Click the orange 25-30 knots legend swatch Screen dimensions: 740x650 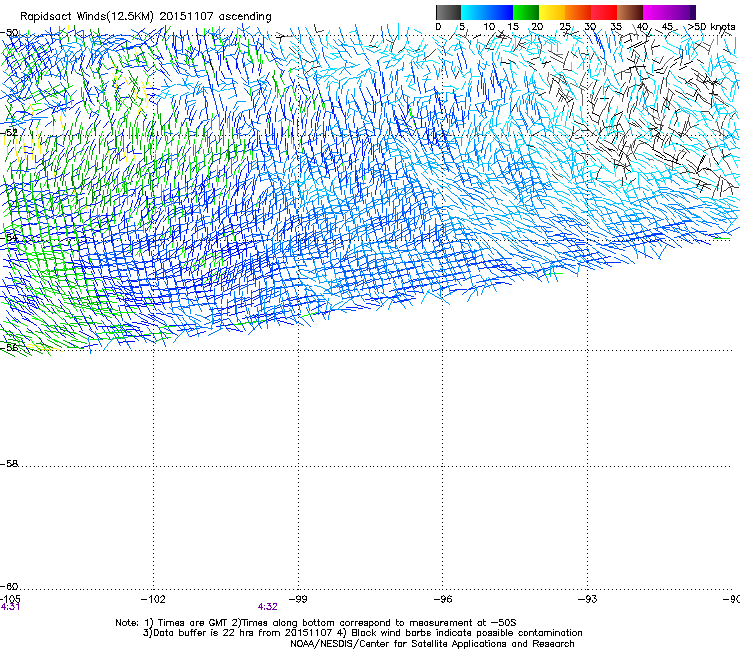tap(578, 12)
